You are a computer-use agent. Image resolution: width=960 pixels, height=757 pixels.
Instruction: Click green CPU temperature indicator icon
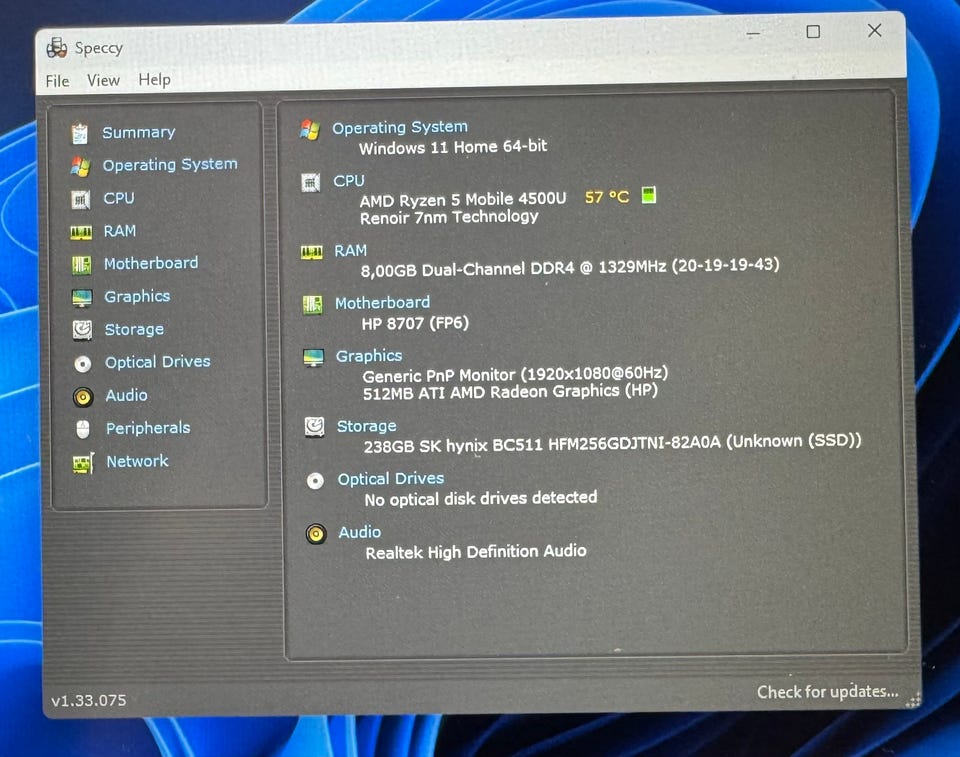(648, 195)
